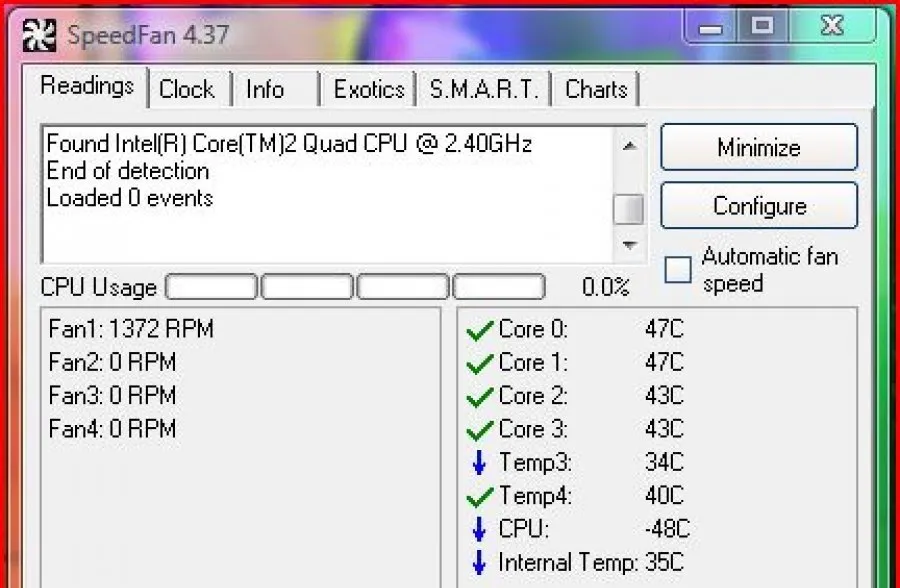900x588 pixels.
Task: Click the first CPU Usage bar
Action: coord(211,287)
